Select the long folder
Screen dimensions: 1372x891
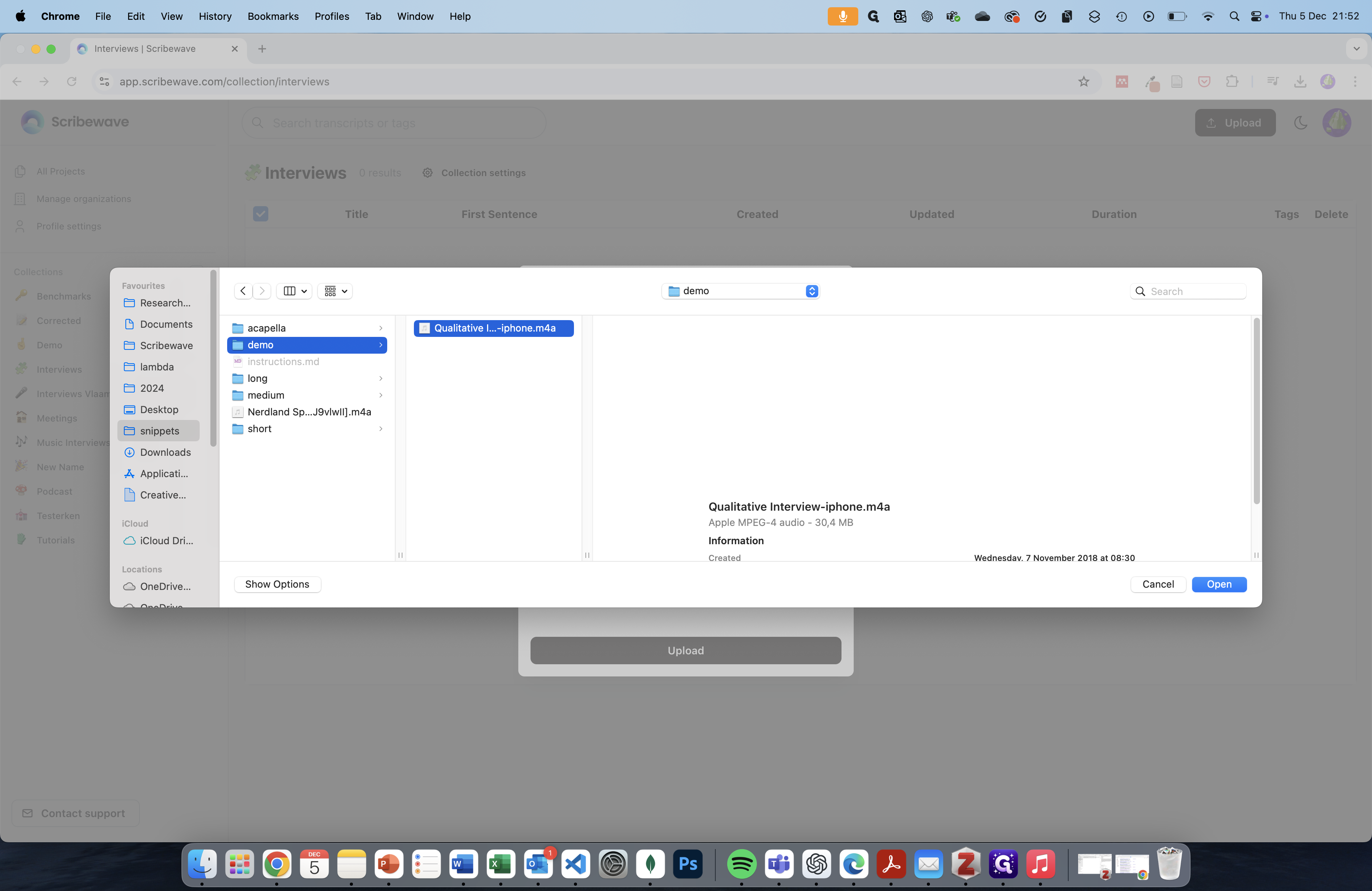307,378
